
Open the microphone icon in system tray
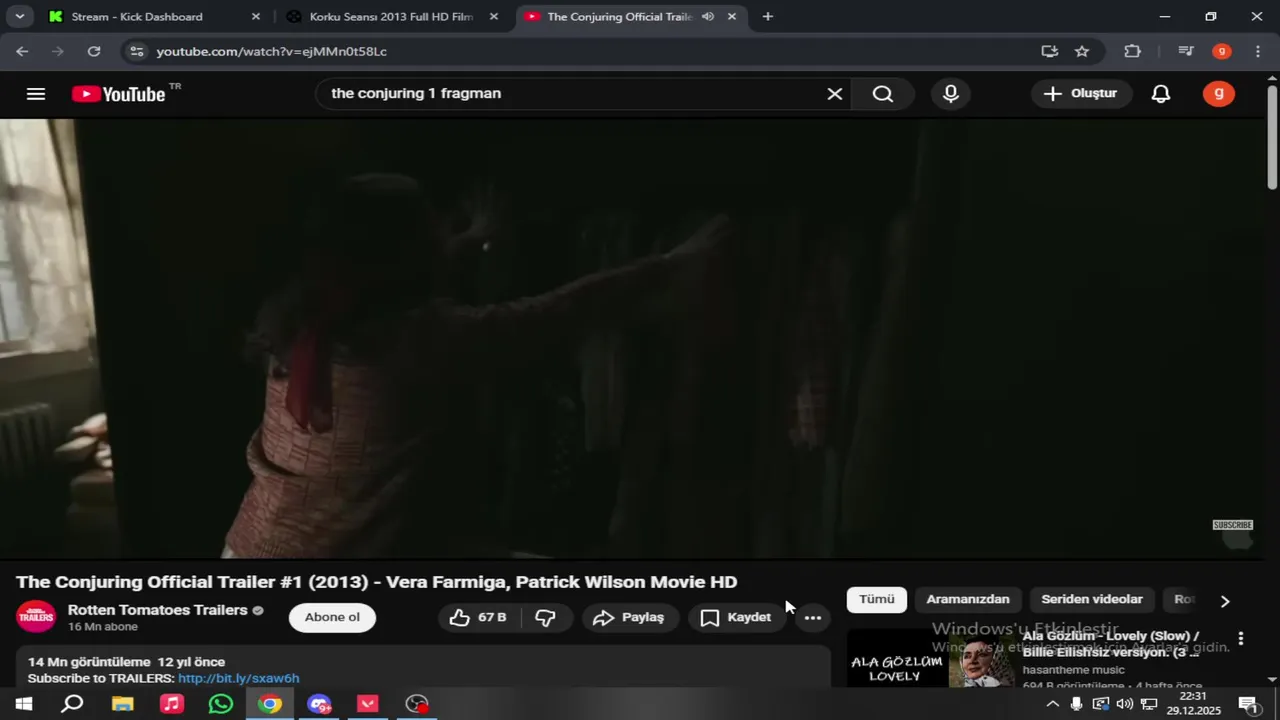tap(1076, 704)
